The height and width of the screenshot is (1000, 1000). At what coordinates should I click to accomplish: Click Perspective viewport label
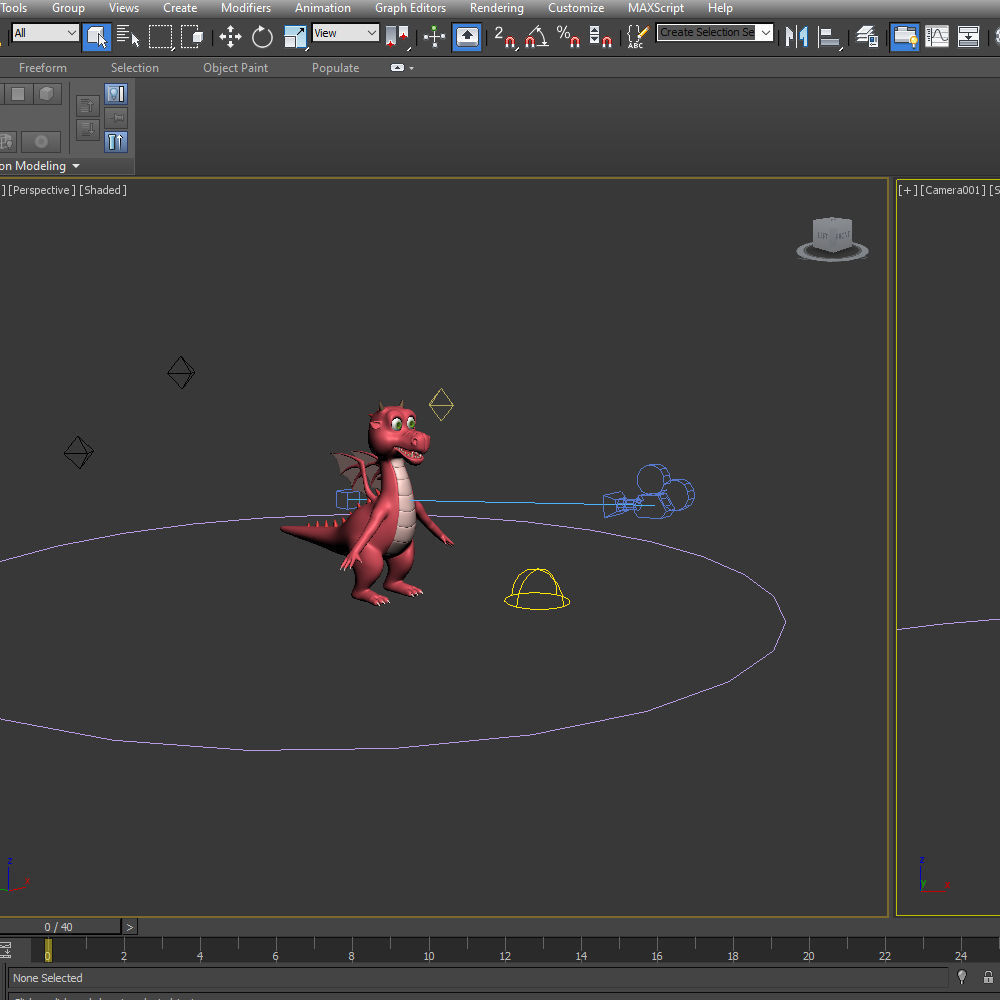(x=41, y=190)
